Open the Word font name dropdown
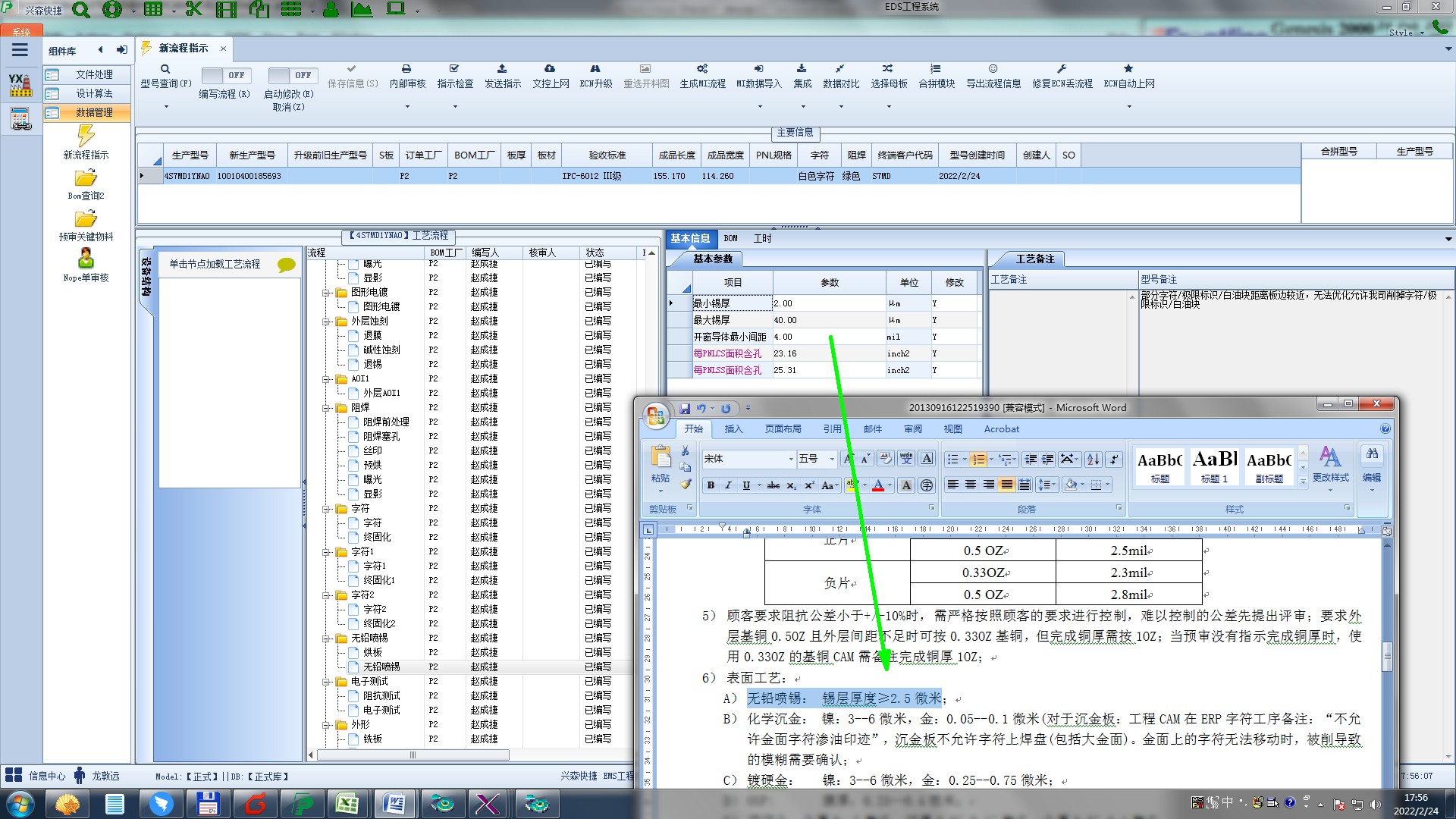1456x819 pixels. coord(790,459)
